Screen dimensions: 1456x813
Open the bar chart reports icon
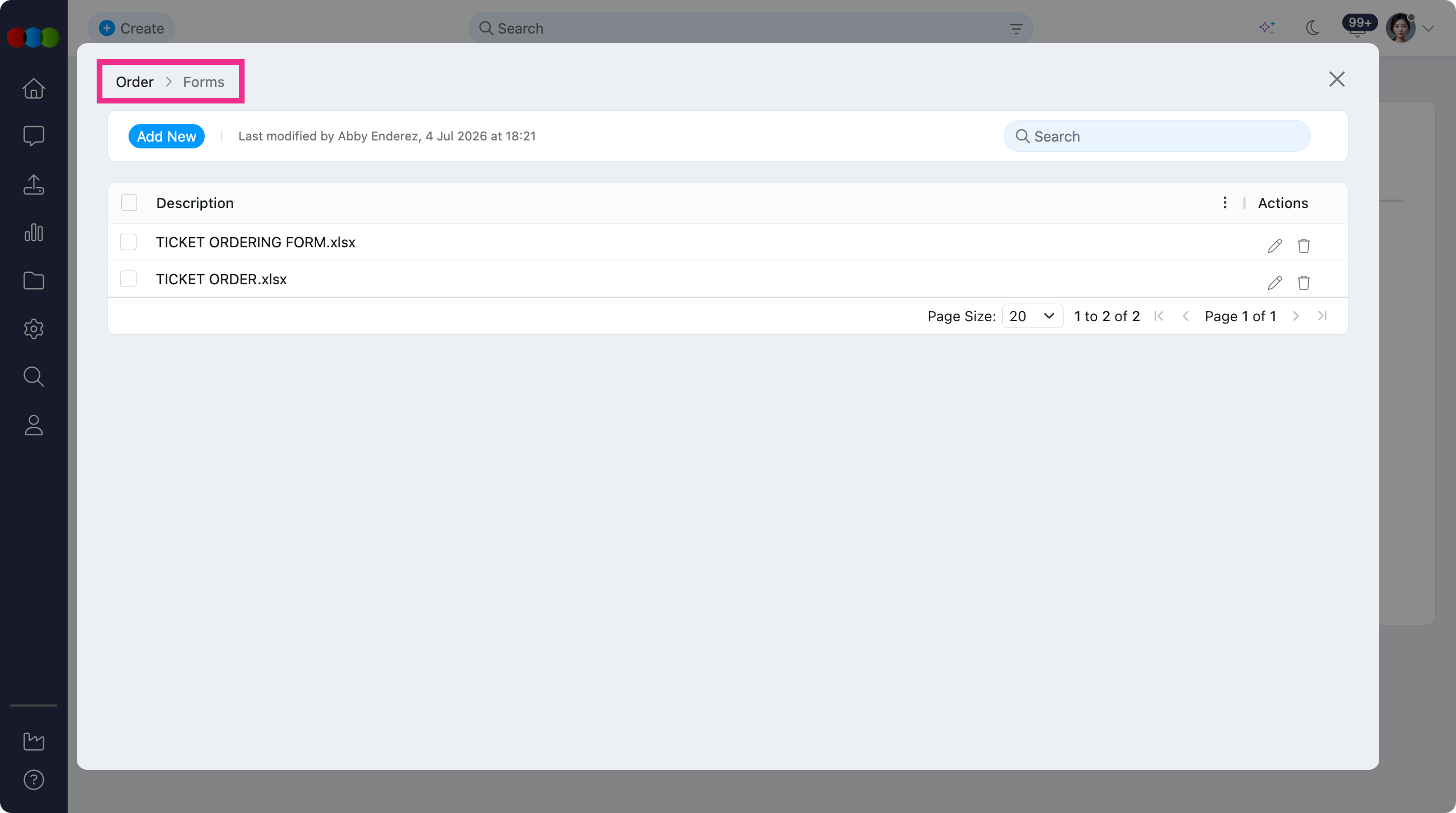(34, 232)
